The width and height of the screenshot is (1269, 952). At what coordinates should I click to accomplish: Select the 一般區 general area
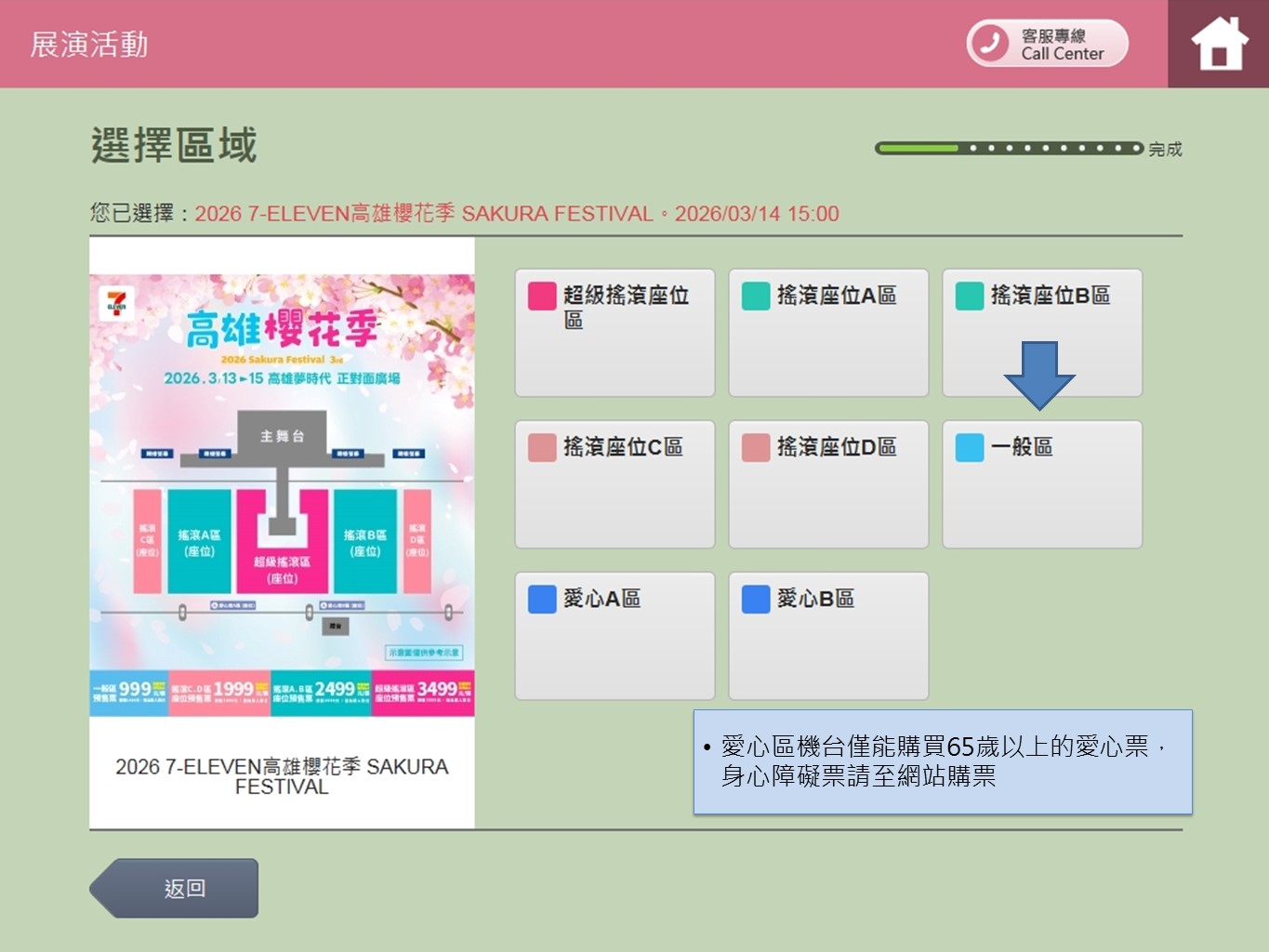click(x=1041, y=483)
